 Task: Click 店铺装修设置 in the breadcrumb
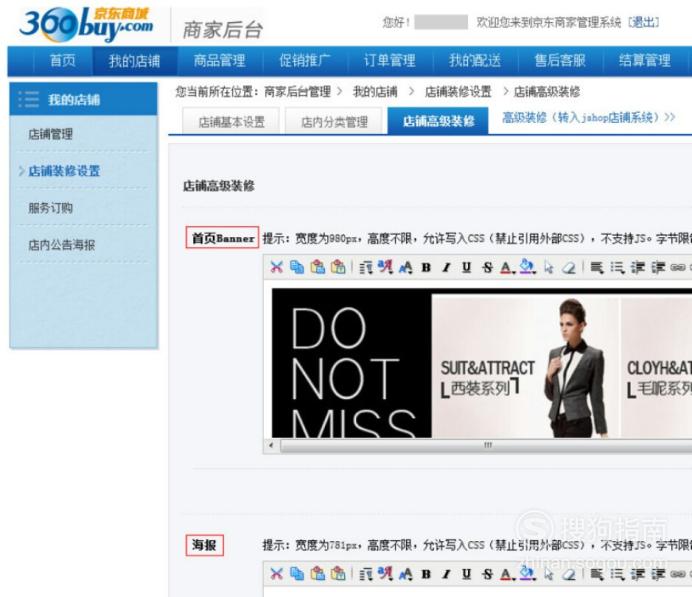pos(458,92)
